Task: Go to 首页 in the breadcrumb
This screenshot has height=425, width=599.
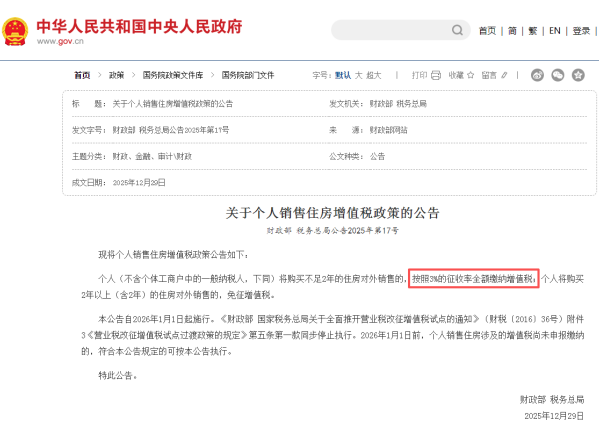Action: [x=82, y=75]
